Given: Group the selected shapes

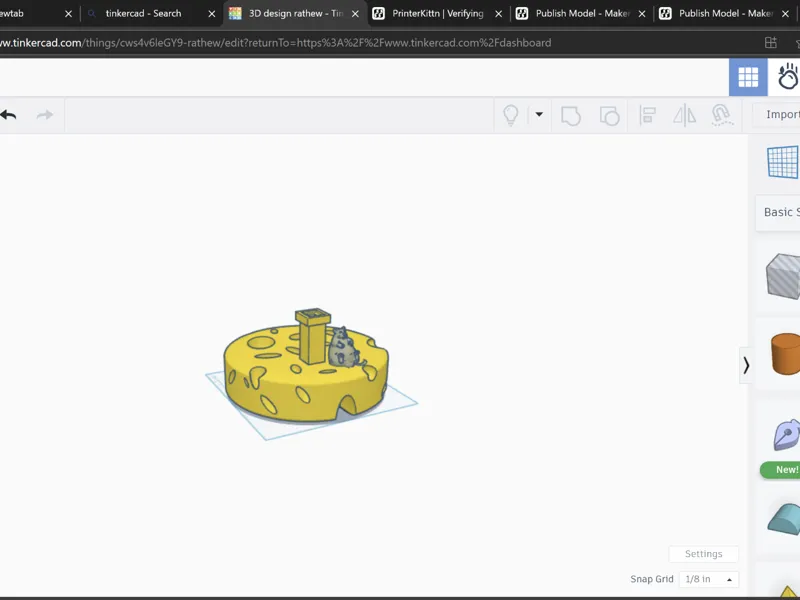Looking at the screenshot, I should click(x=570, y=115).
